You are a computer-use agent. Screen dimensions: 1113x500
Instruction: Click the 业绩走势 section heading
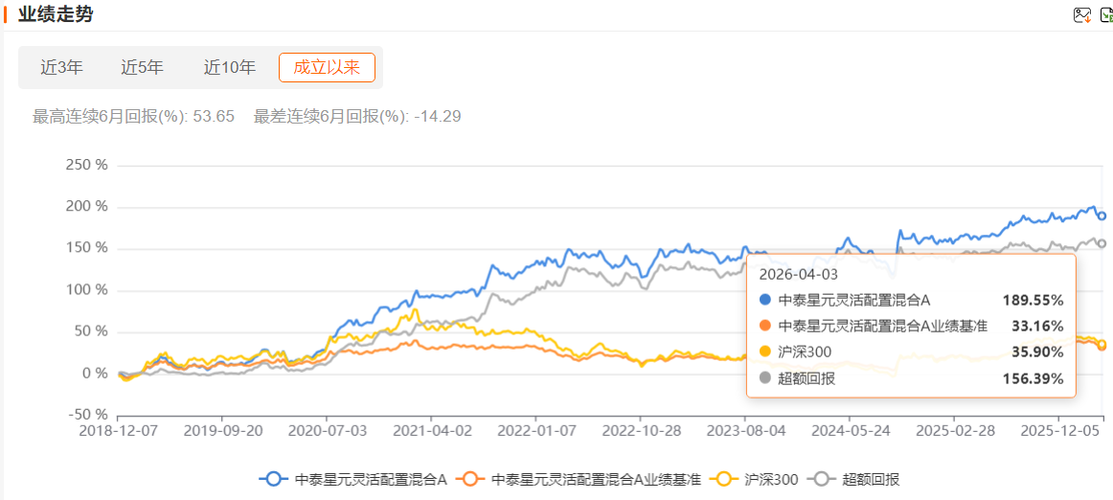click(x=56, y=14)
